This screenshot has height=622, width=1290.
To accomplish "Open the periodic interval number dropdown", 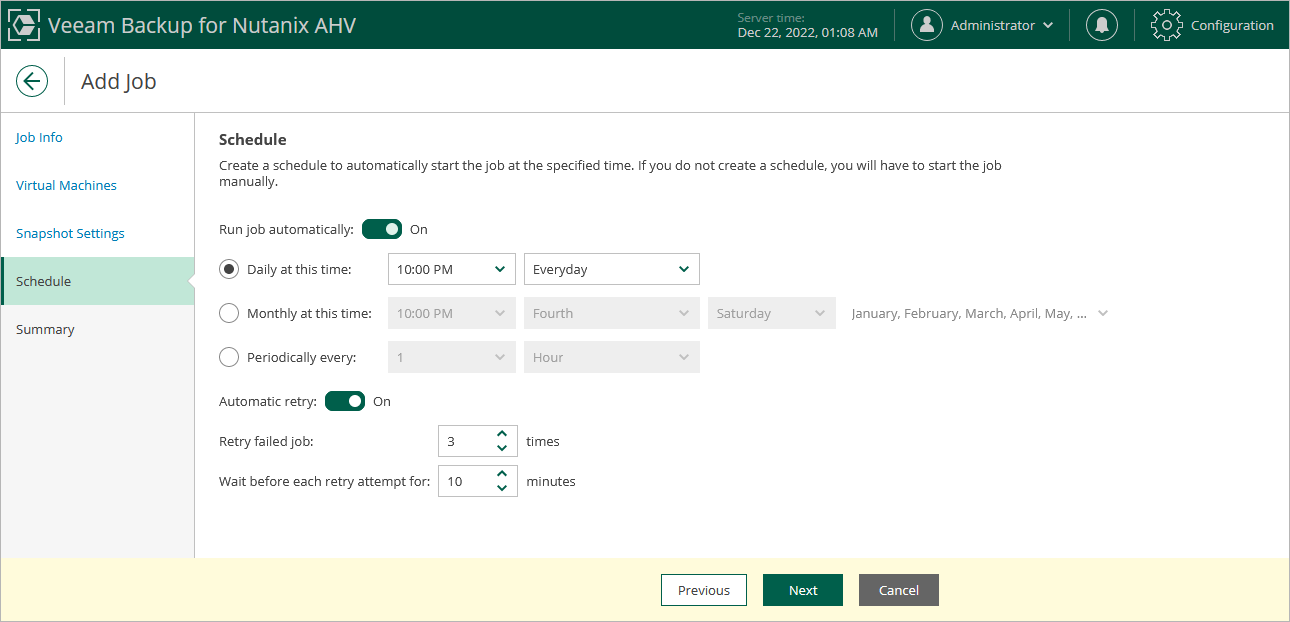I will coord(452,357).
